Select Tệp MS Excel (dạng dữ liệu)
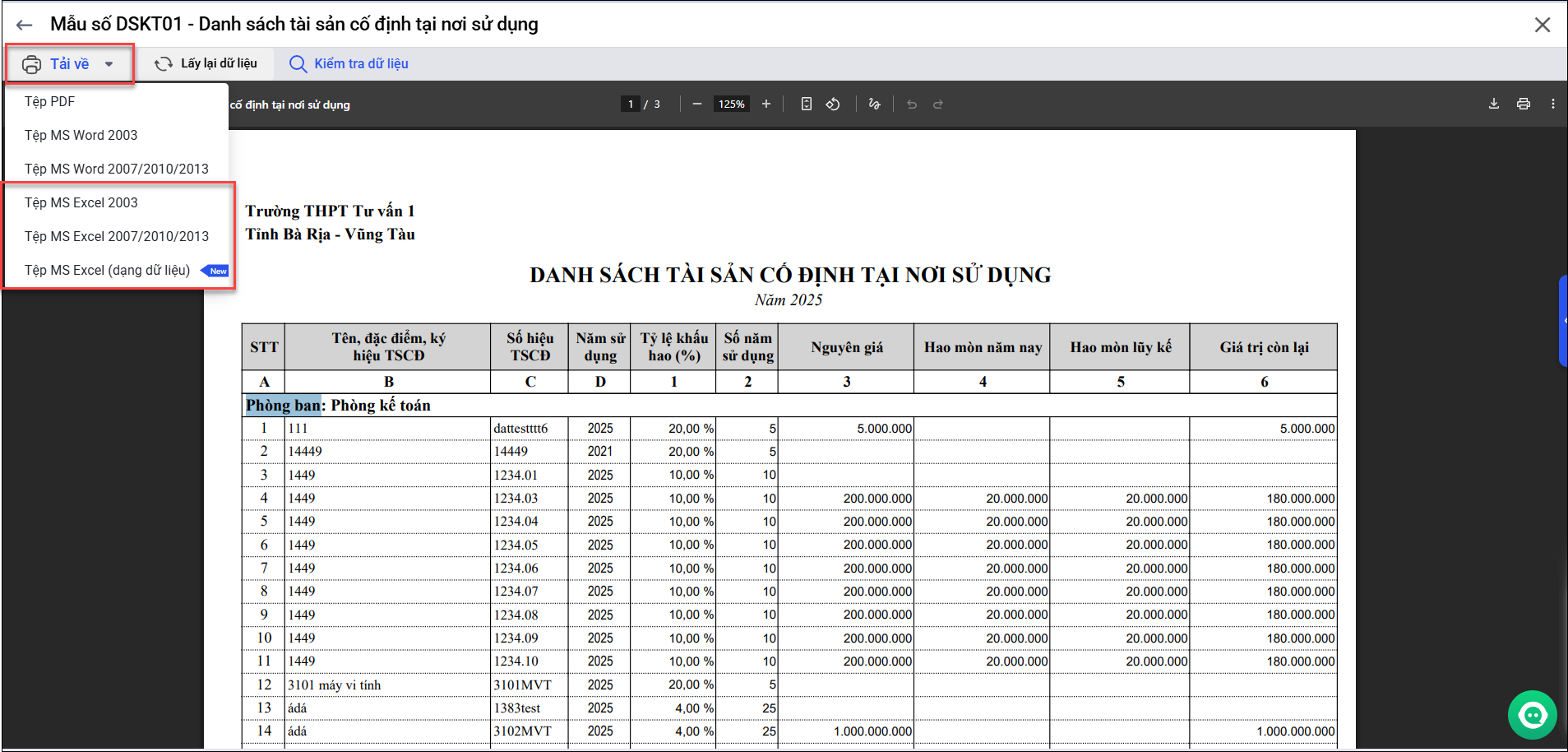The height and width of the screenshot is (752, 1568). coord(107,270)
